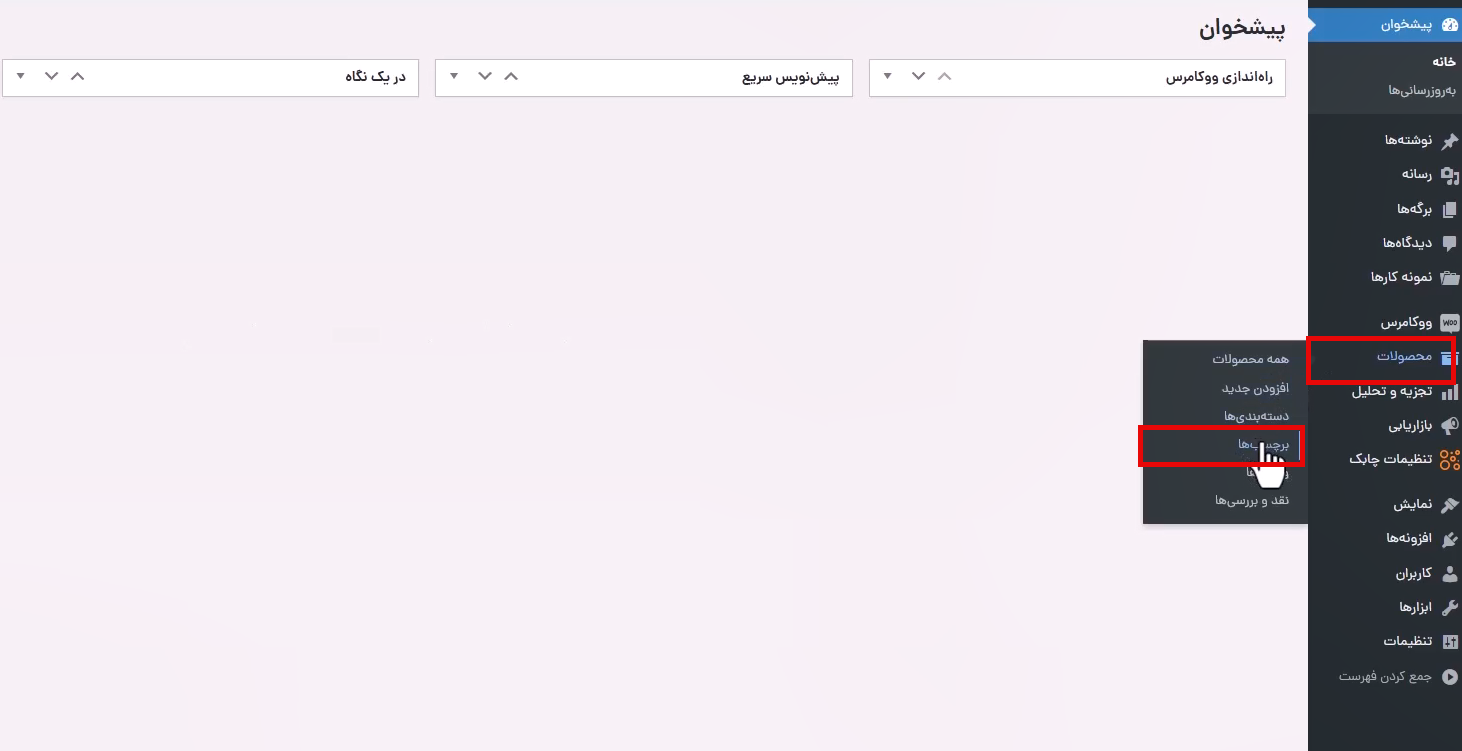Click the user icon for کاربران
The width and height of the screenshot is (1462, 751).
pyautogui.click(x=1449, y=574)
